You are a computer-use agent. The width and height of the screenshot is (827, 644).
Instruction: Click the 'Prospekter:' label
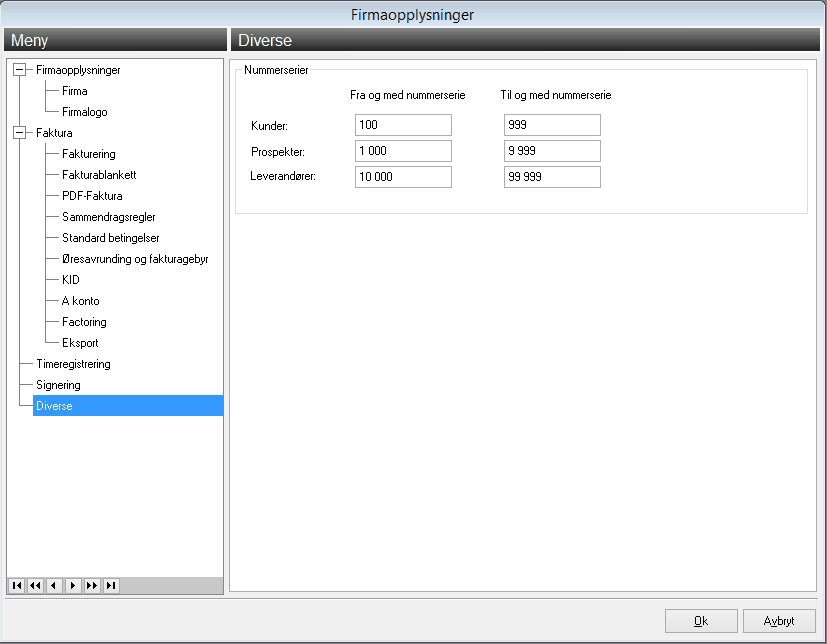278,152
